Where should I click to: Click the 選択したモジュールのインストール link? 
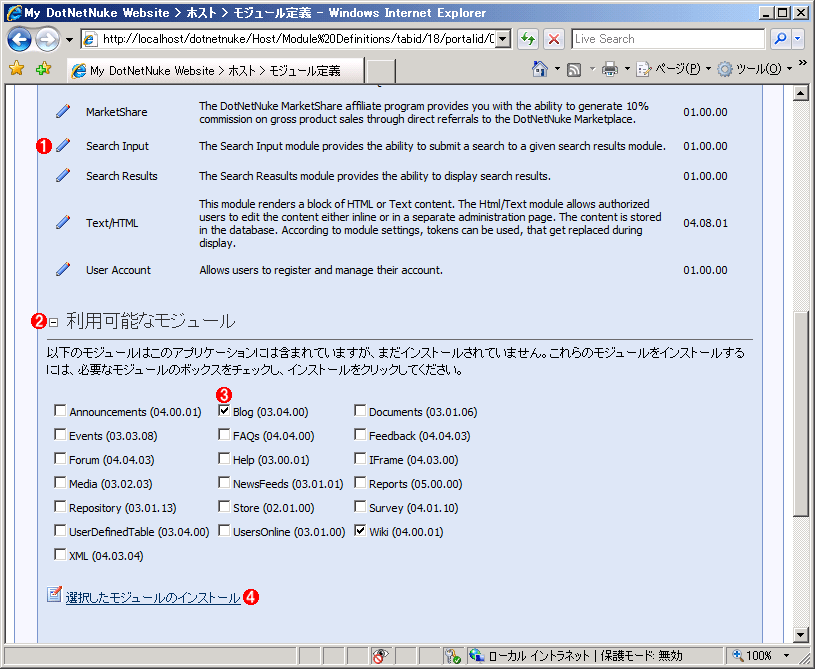tap(153, 598)
